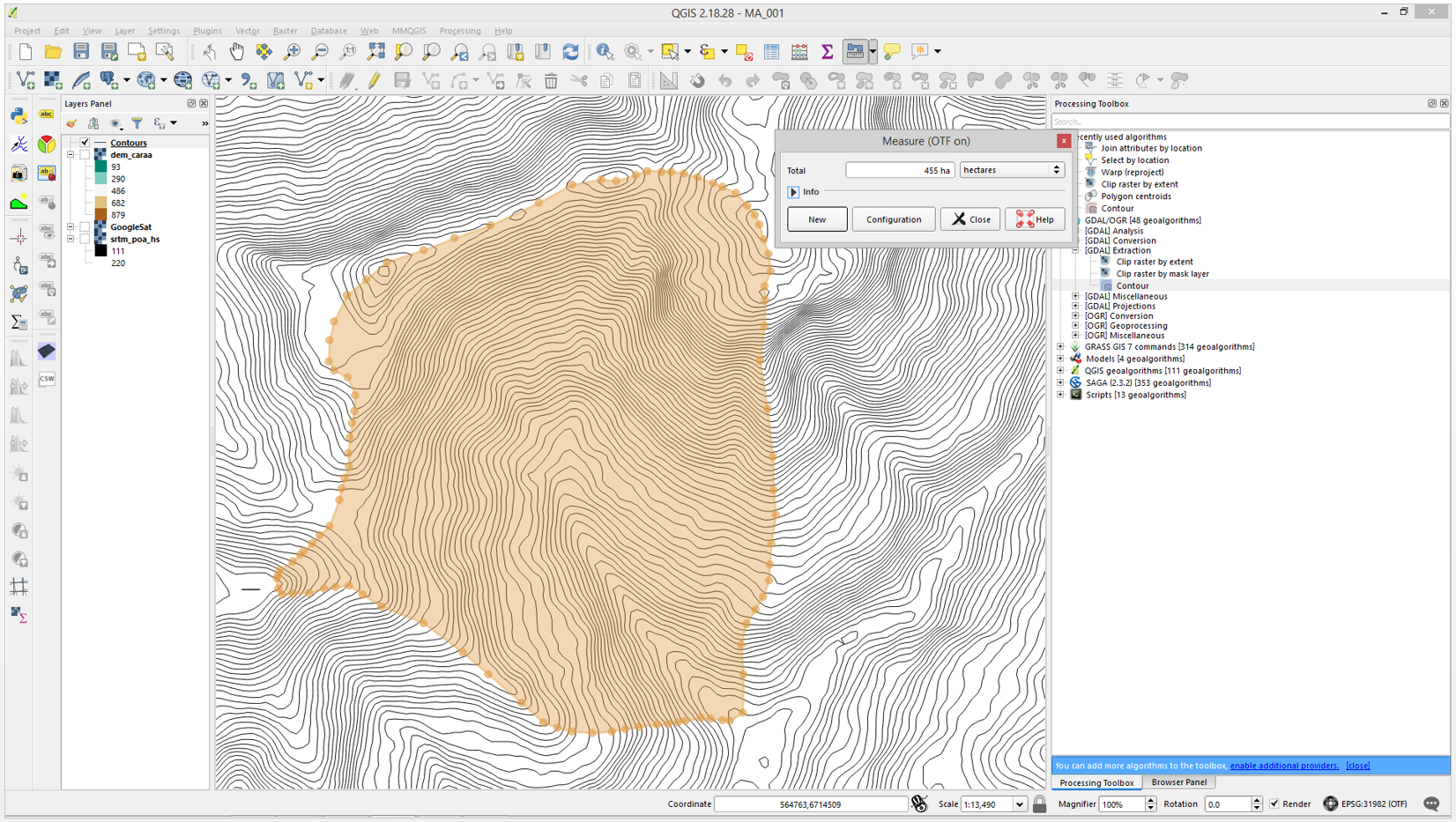Show the GoogleSat layer
The image size is (1456, 822).
[85, 227]
